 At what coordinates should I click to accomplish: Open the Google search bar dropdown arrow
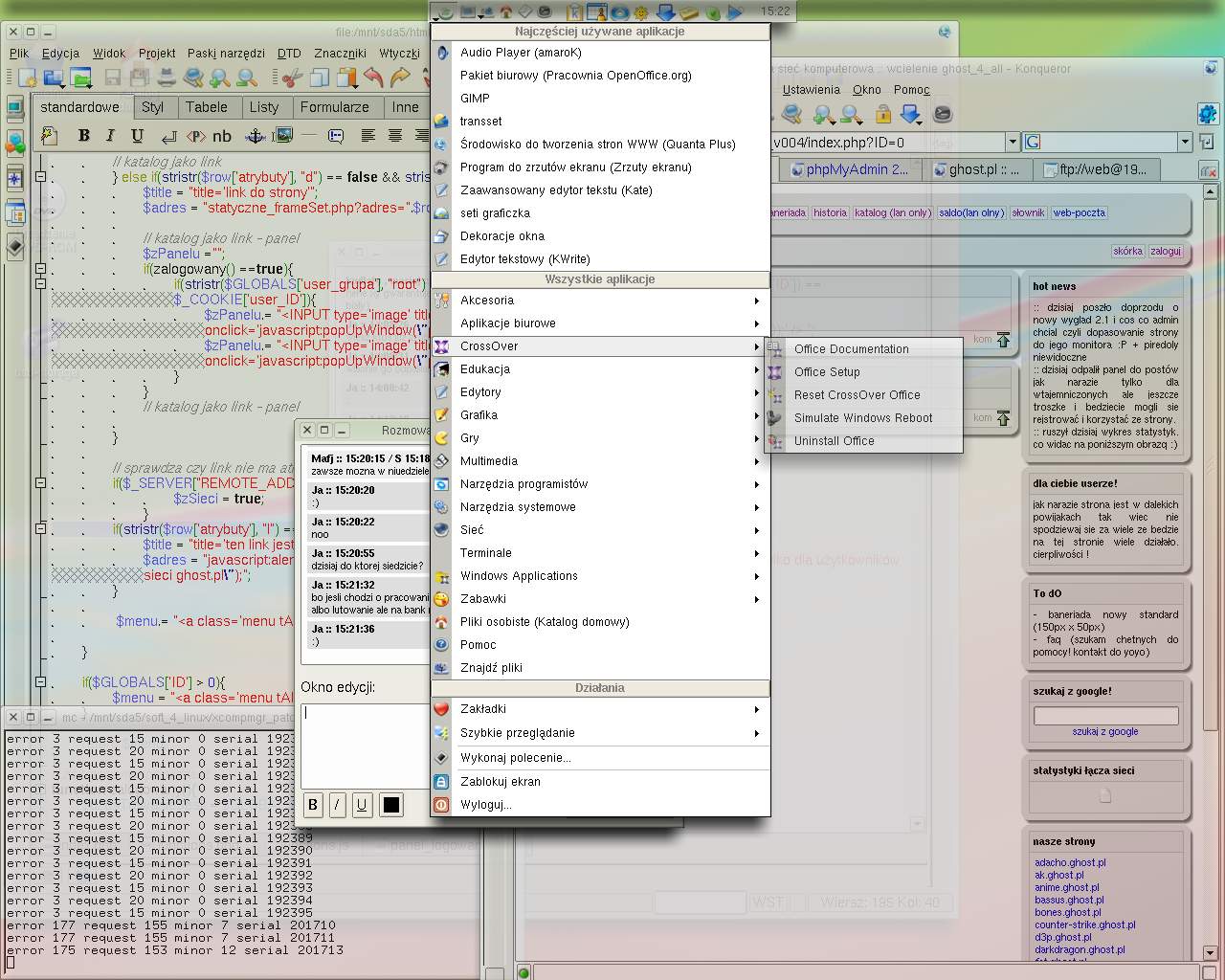1185,143
